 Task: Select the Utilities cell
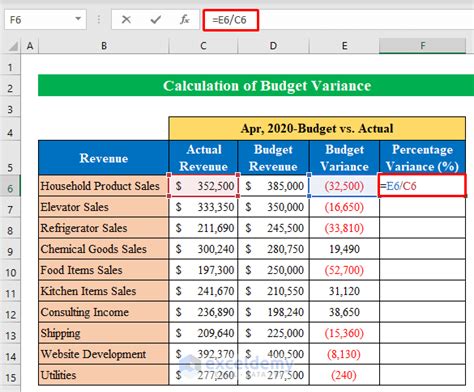104,375
